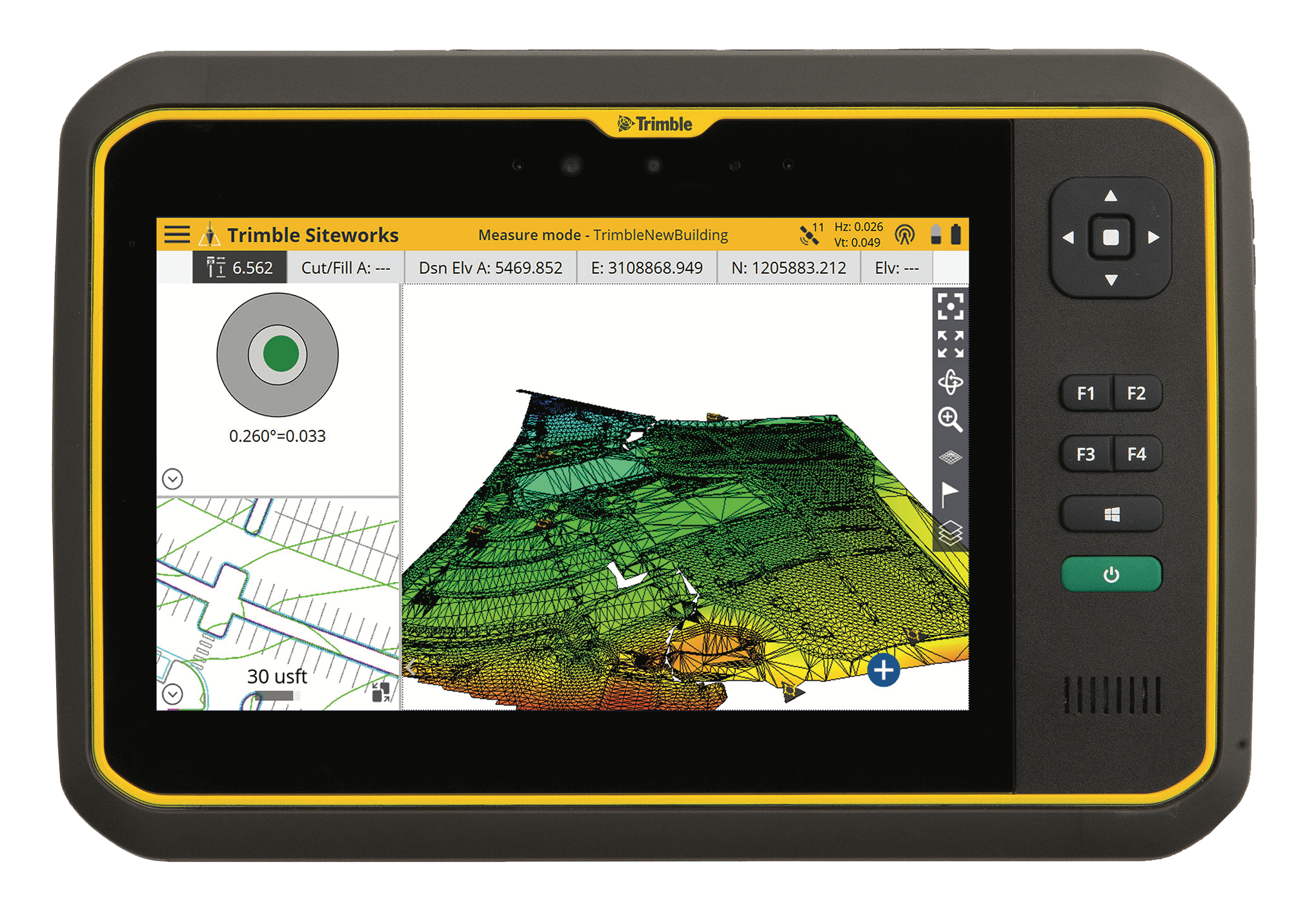Click the D-pad right arrow
Image resolution: width=1316 pixels, height=906 pixels.
1154,237
